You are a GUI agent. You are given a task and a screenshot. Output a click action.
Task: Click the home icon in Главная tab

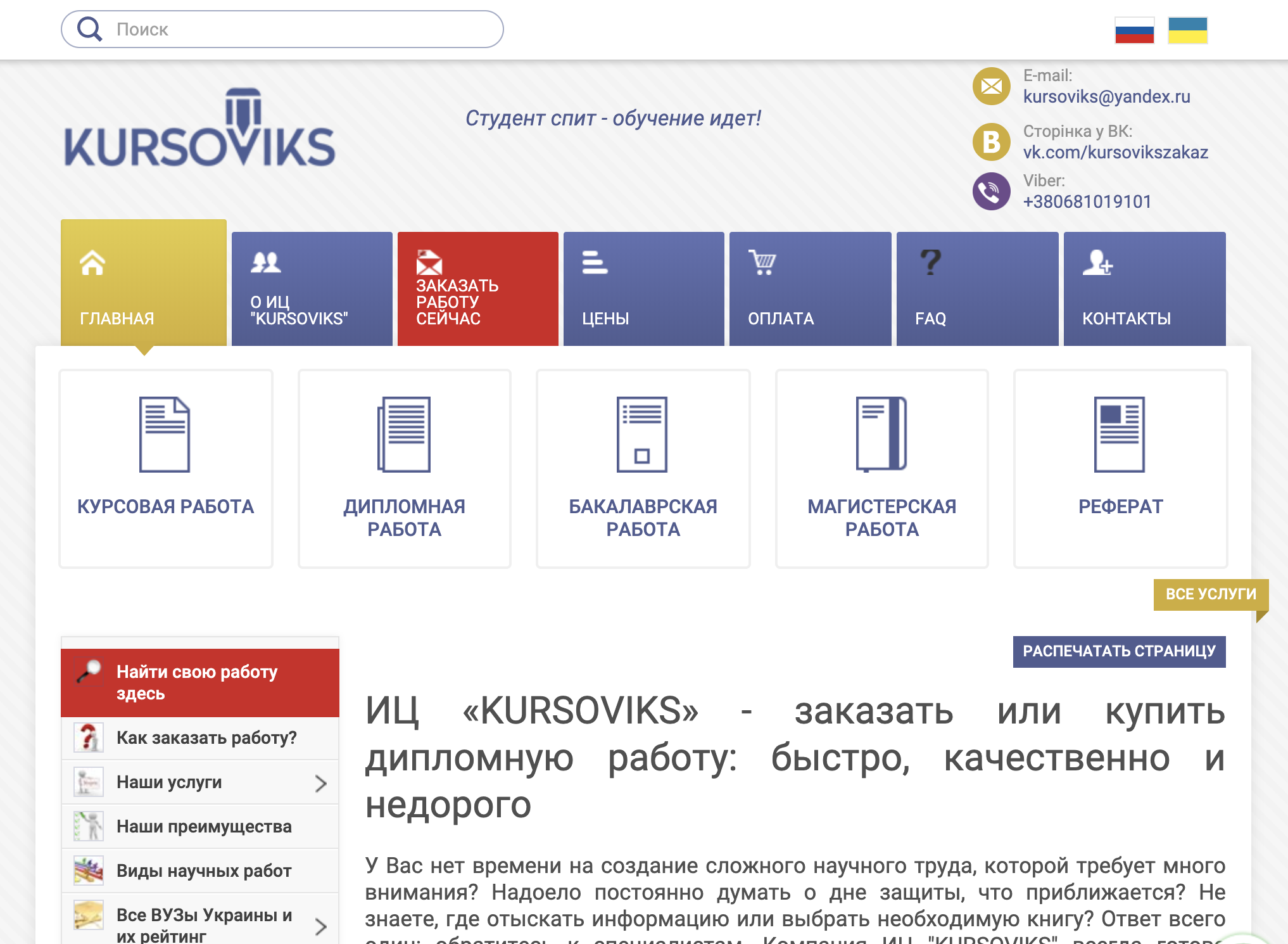coord(92,263)
